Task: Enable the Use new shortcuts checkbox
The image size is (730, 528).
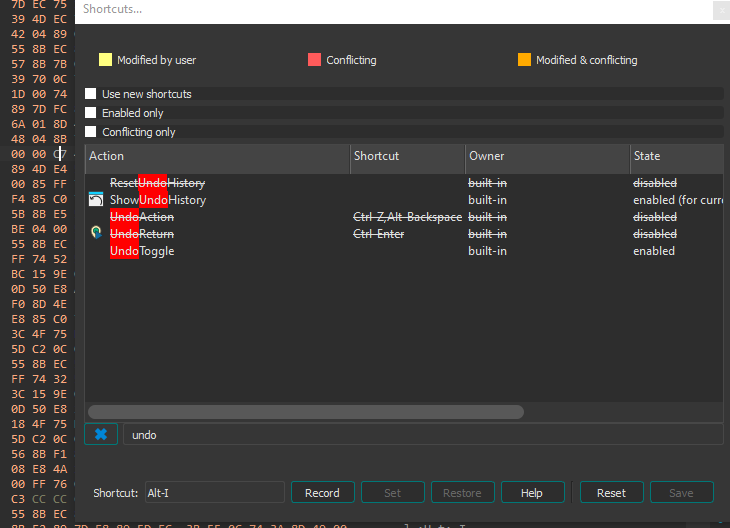Action: click(x=90, y=94)
